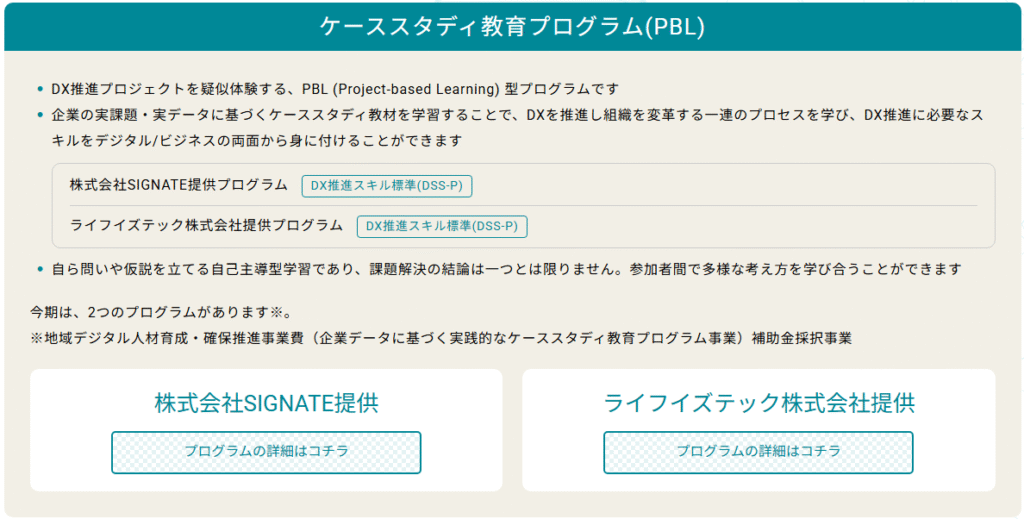
Task: Click the DSS-P tag beside ライフイズテック提供プログラム
Action: coord(442,226)
